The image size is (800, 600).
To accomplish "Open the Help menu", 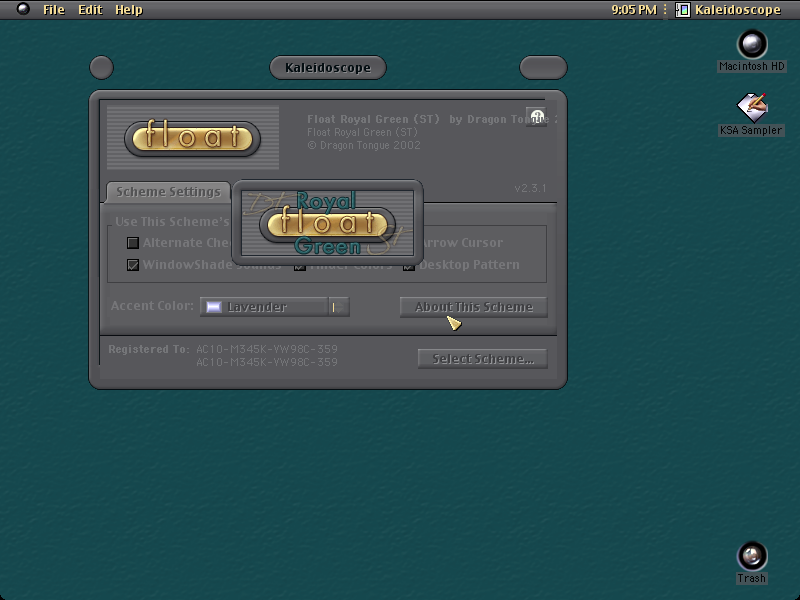I will coord(129,10).
